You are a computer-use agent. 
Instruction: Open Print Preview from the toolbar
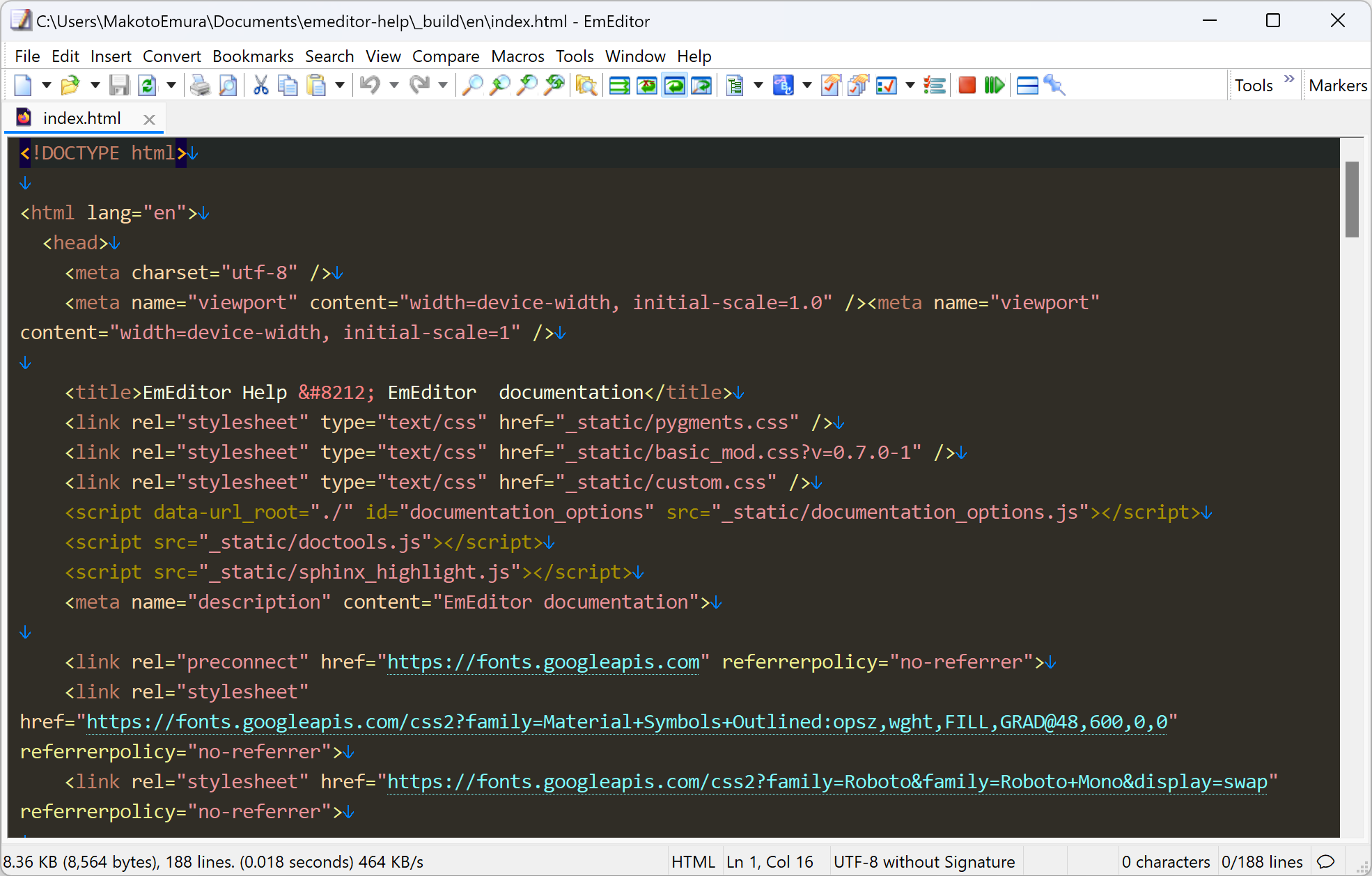[x=228, y=86]
